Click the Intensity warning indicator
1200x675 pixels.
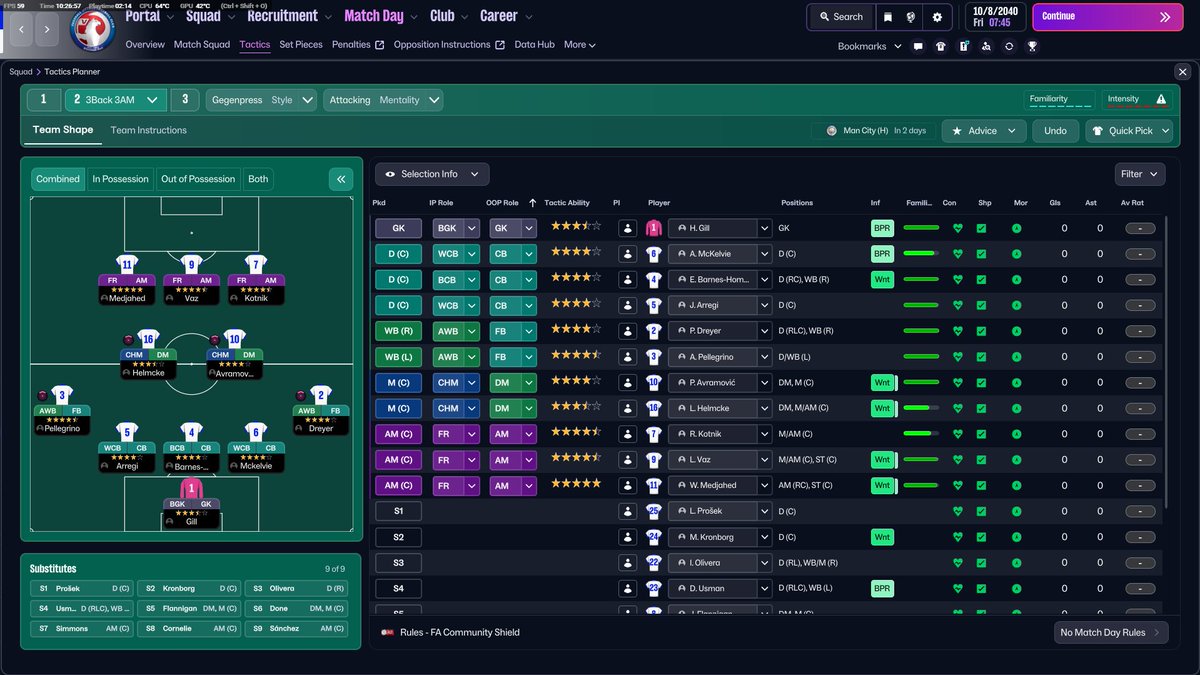(x=1137, y=99)
